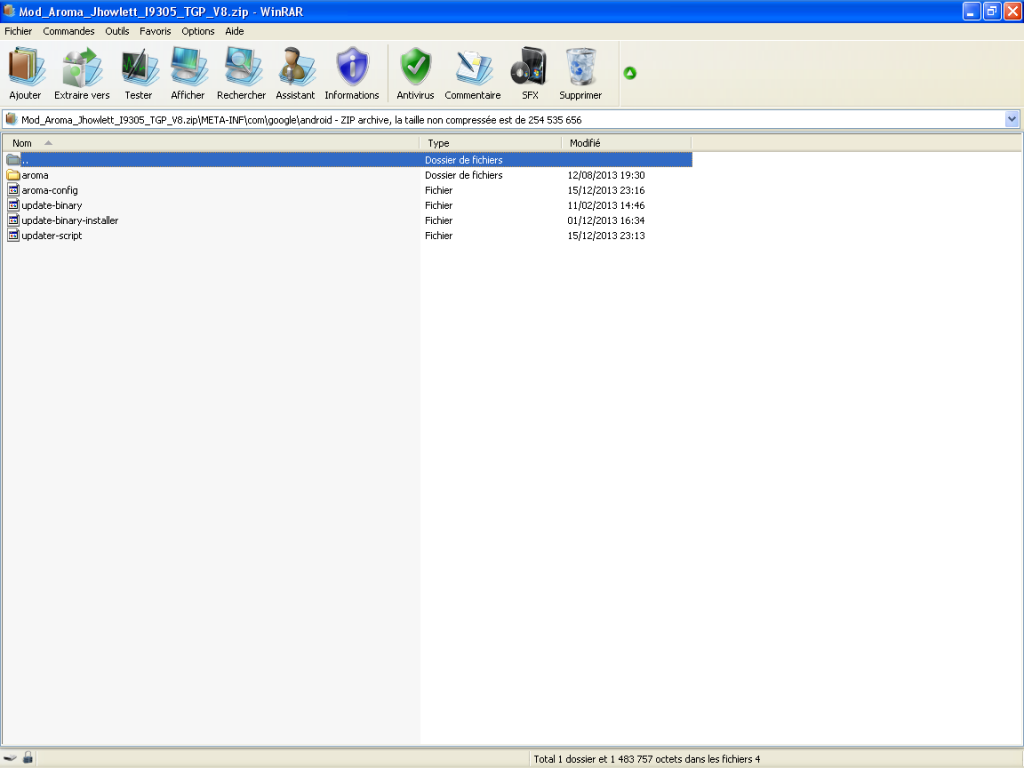The height and width of the screenshot is (768, 1024).
Task: Click the aroma folder icon
Action: 13,175
